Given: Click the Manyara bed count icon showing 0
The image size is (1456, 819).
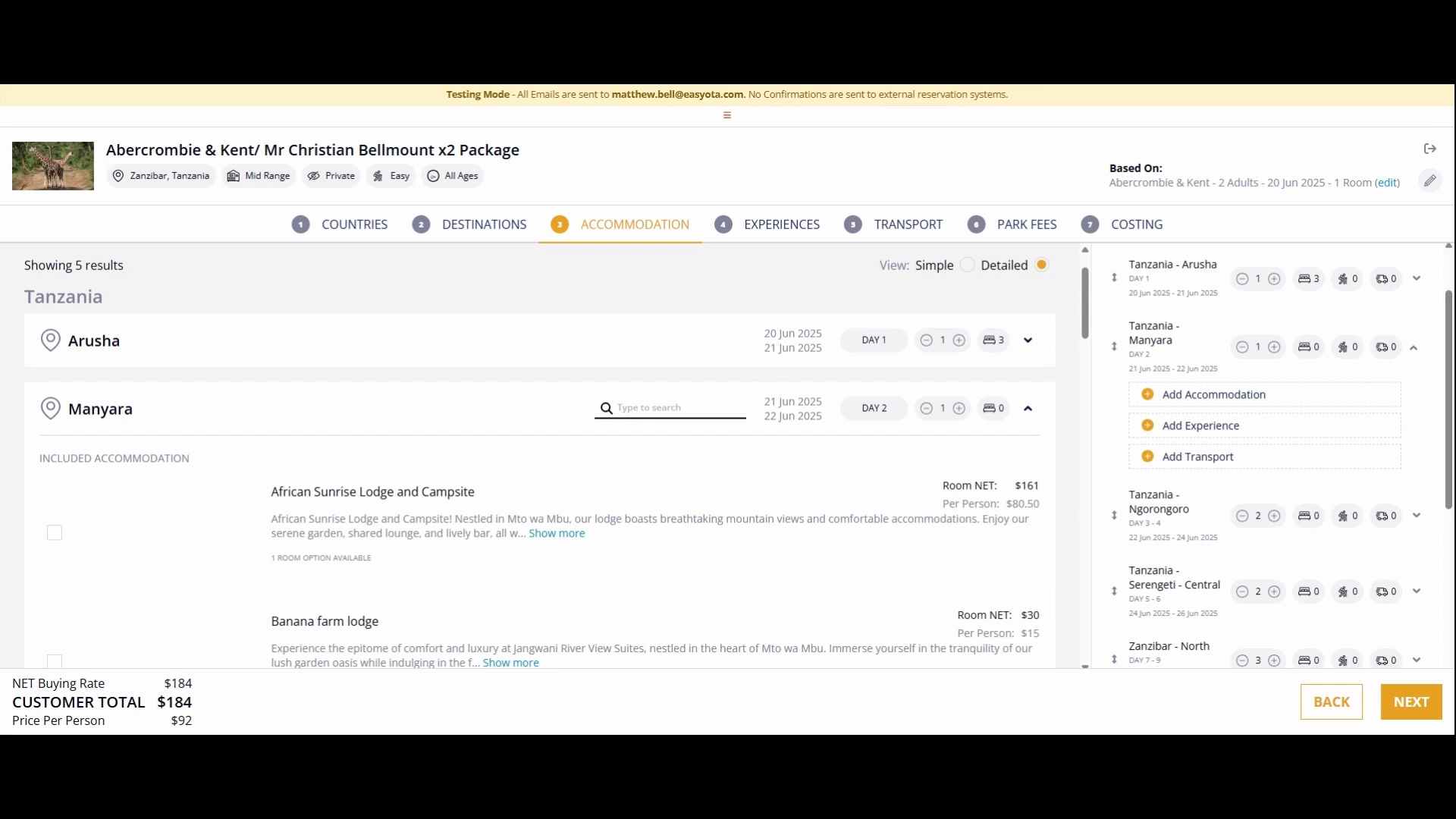Looking at the screenshot, I should click(993, 409).
